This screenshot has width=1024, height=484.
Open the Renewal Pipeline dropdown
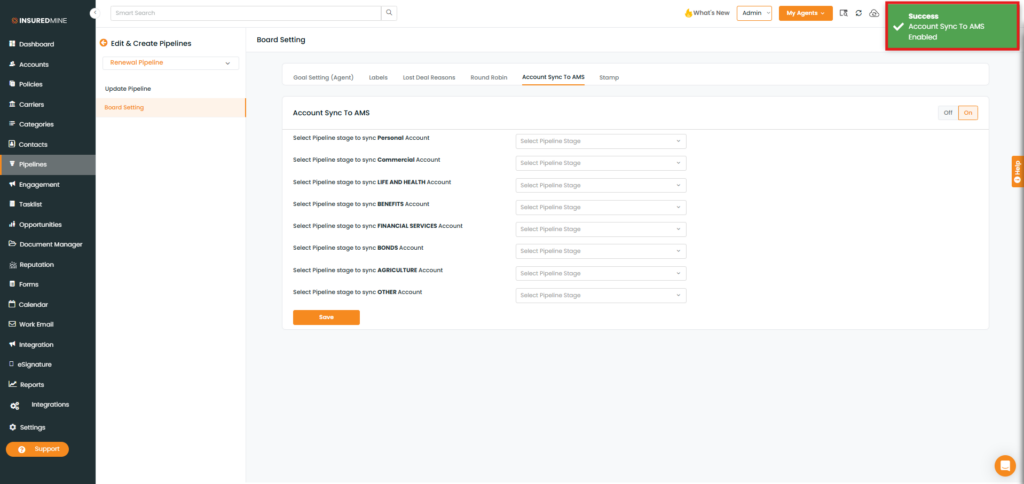(170, 63)
